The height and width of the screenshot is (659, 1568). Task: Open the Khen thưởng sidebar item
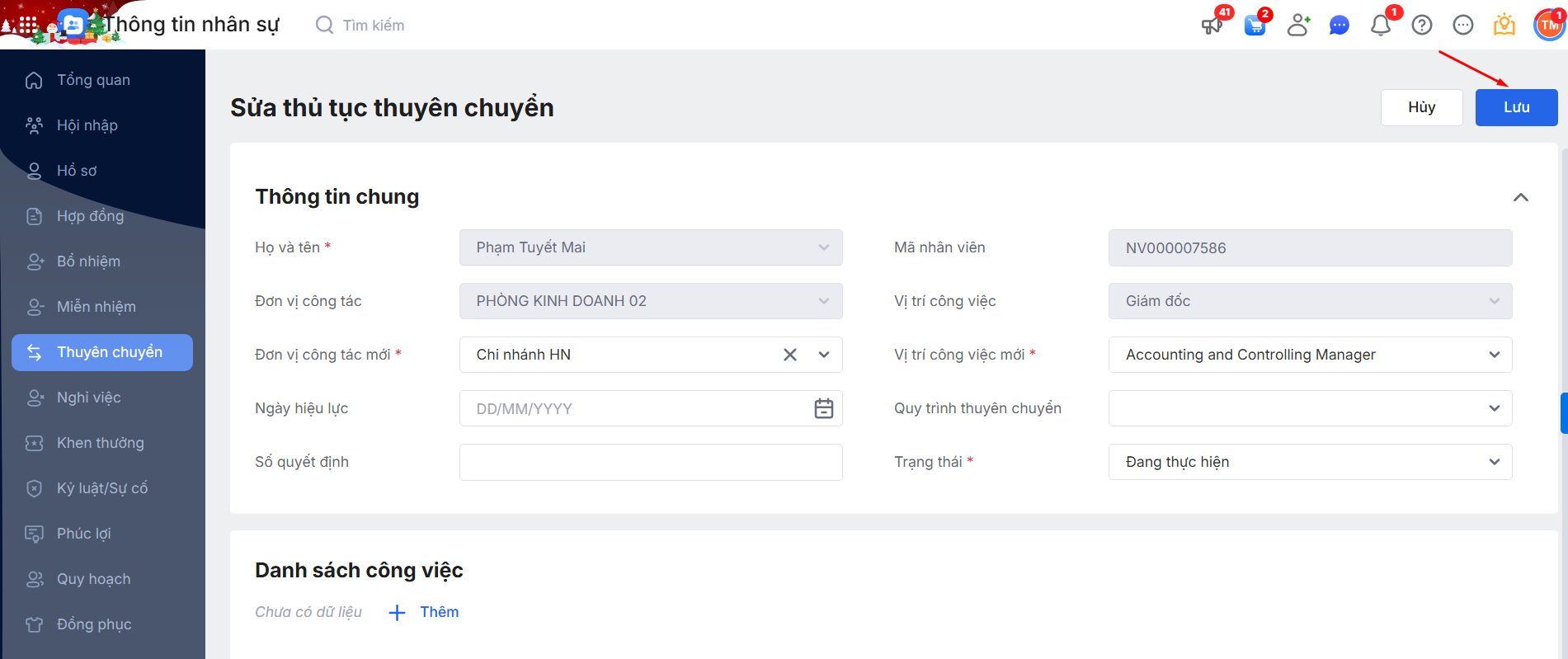100,443
